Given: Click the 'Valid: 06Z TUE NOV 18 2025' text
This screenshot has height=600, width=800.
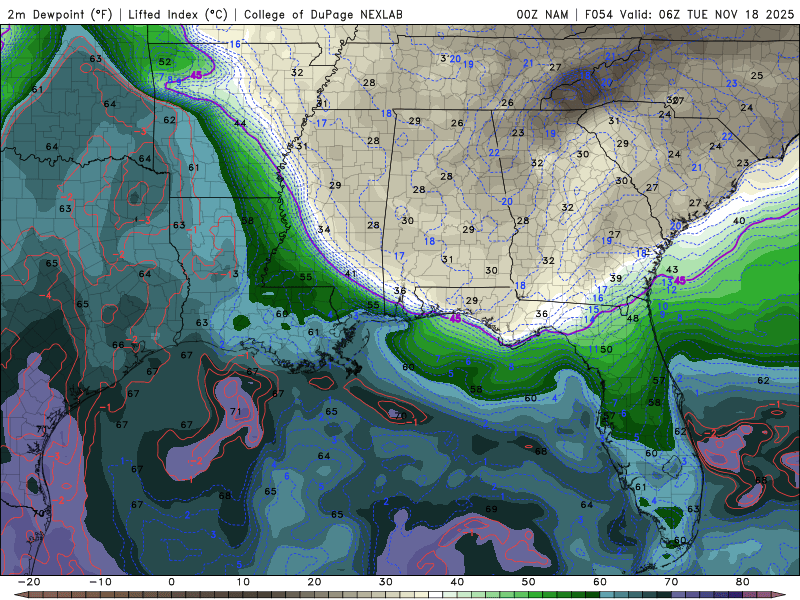Looking at the screenshot, I should [707, 15].
